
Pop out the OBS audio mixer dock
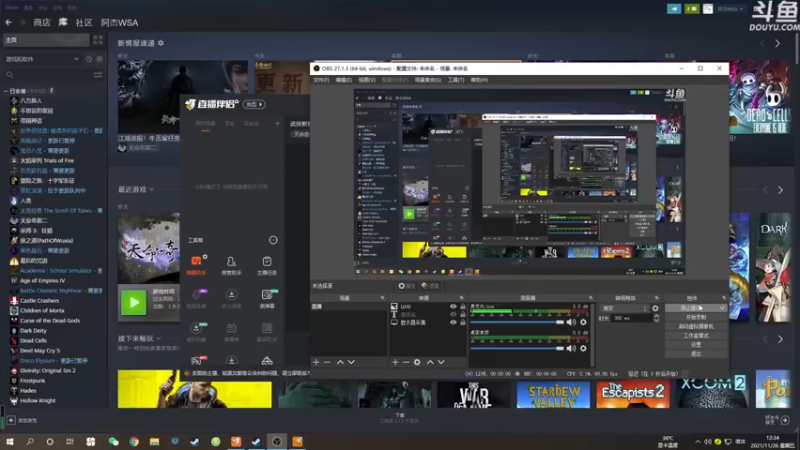click(x=591, y=298)
